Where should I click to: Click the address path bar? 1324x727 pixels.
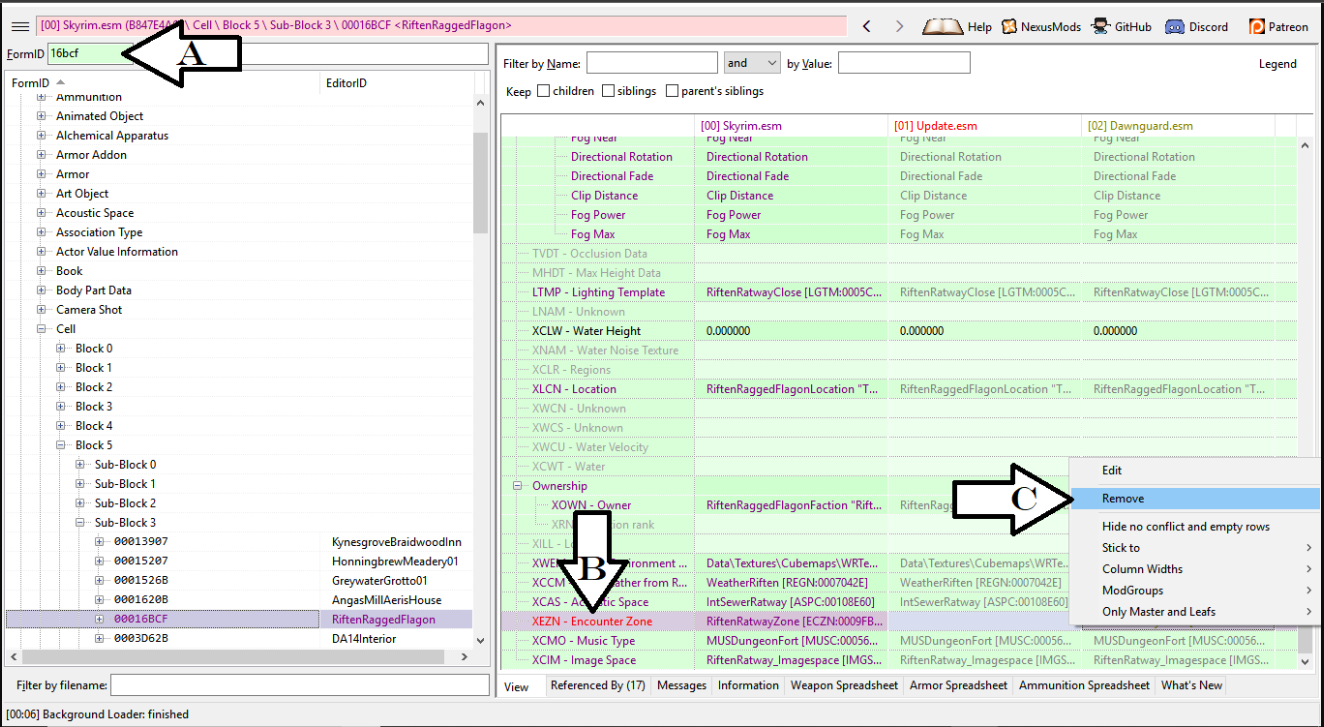point(441,27)
